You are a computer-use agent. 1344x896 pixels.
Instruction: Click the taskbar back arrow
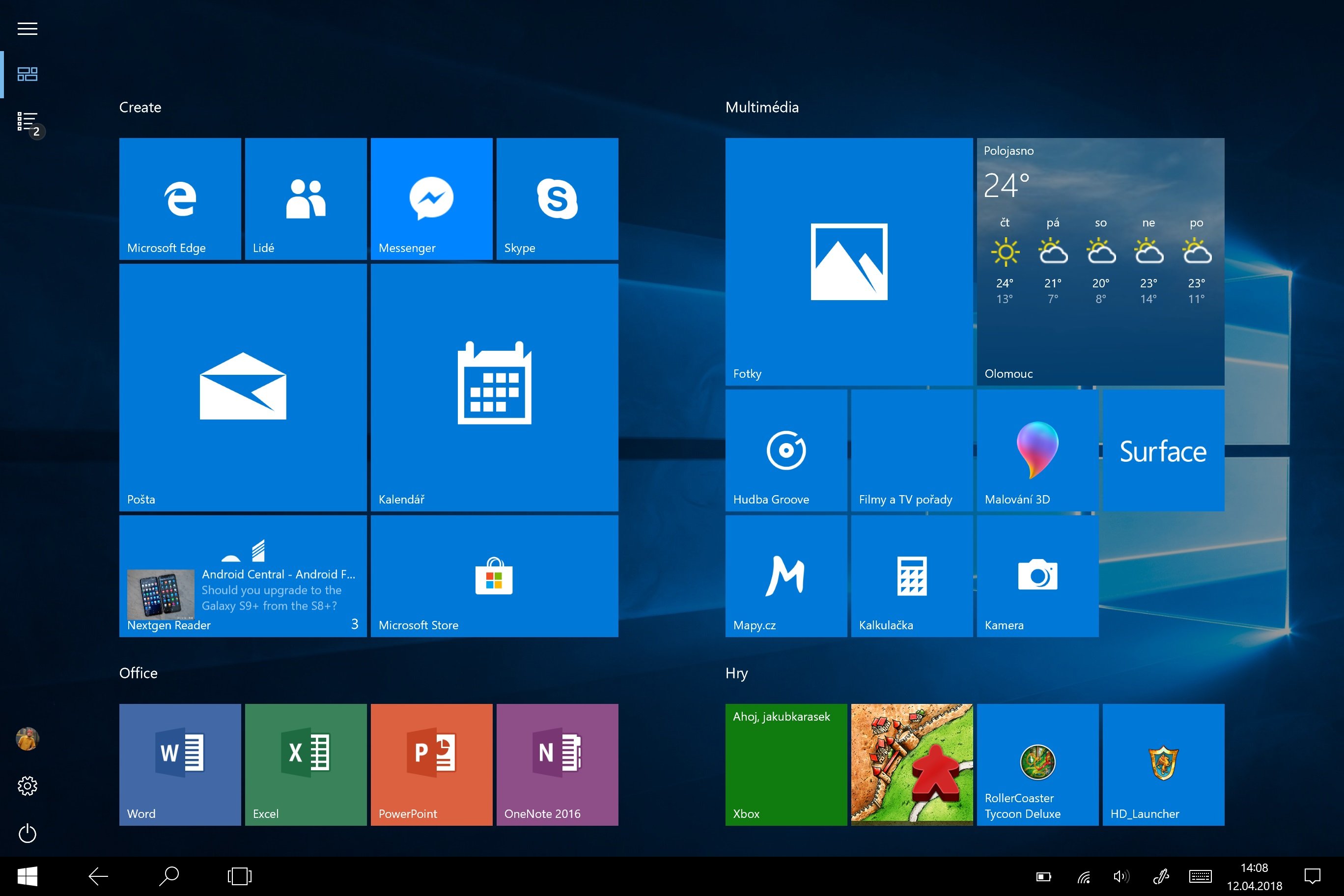tap(98, 876)
